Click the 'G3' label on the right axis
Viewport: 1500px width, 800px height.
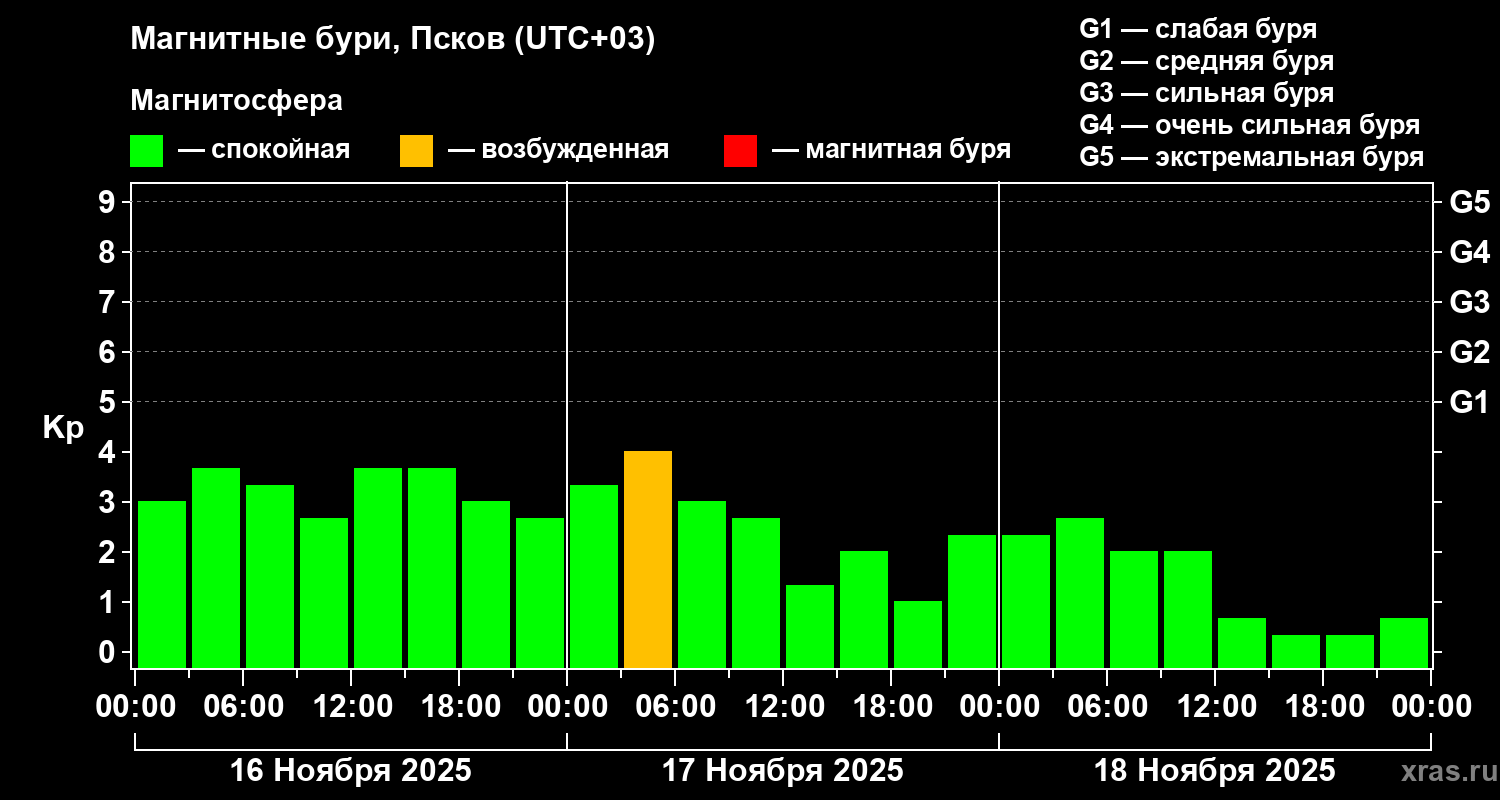(1469, 302)
